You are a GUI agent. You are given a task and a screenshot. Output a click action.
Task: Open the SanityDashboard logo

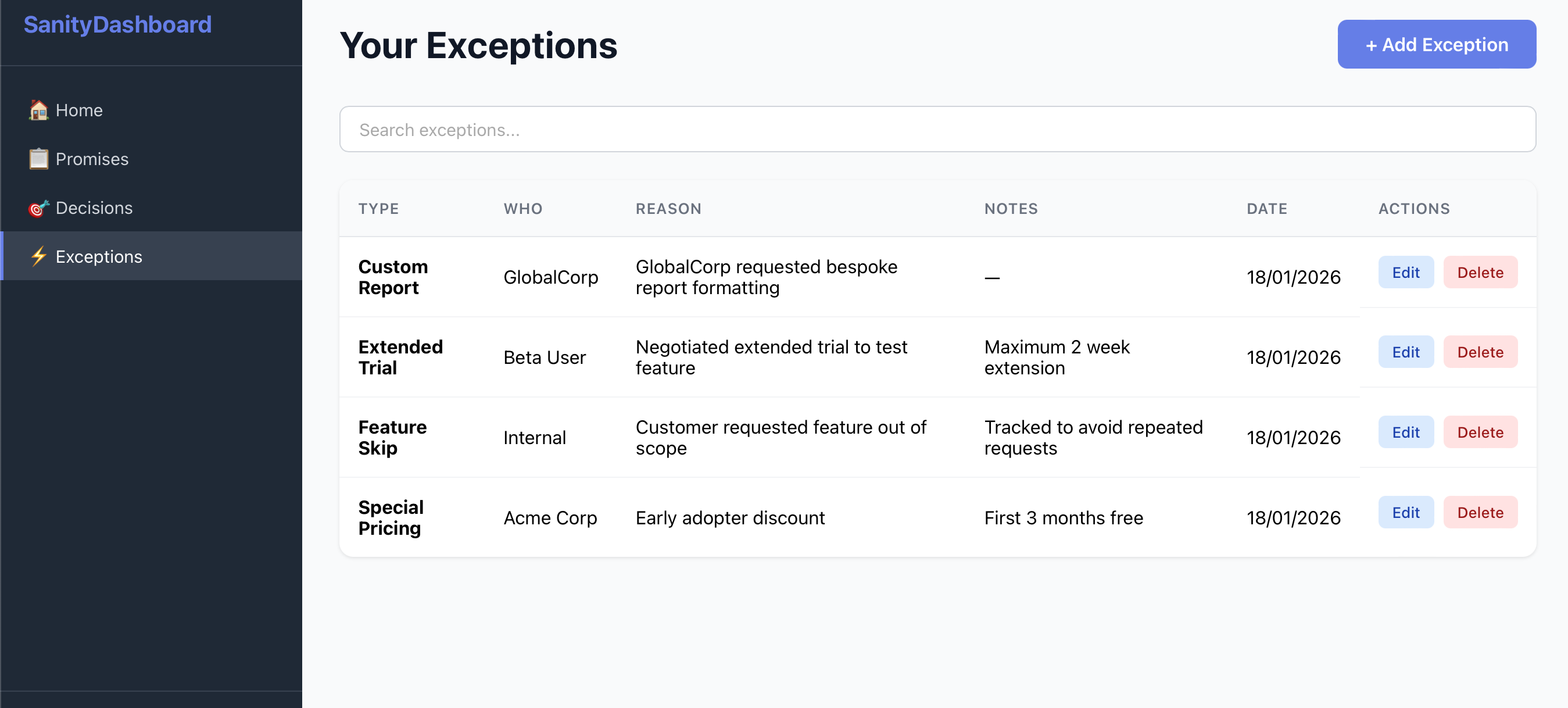[117, 24]
